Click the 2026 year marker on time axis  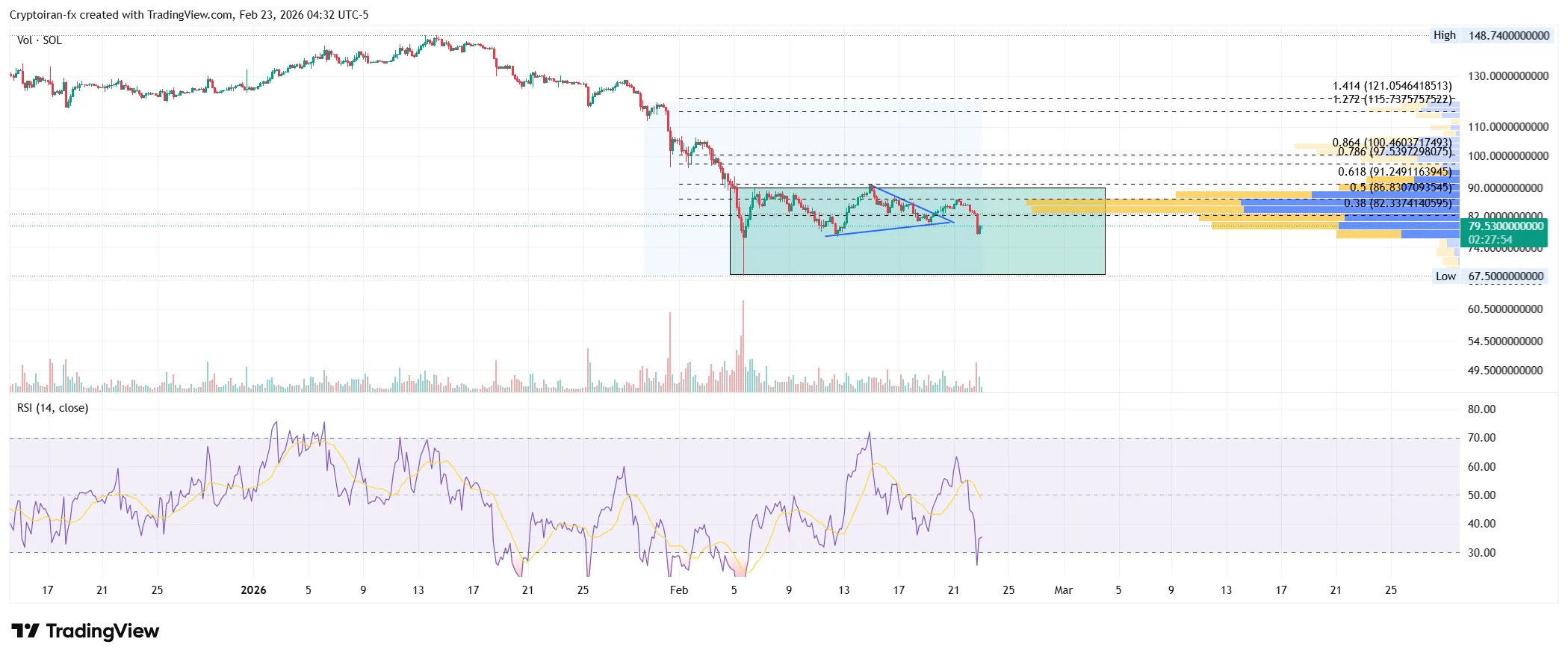253,590
